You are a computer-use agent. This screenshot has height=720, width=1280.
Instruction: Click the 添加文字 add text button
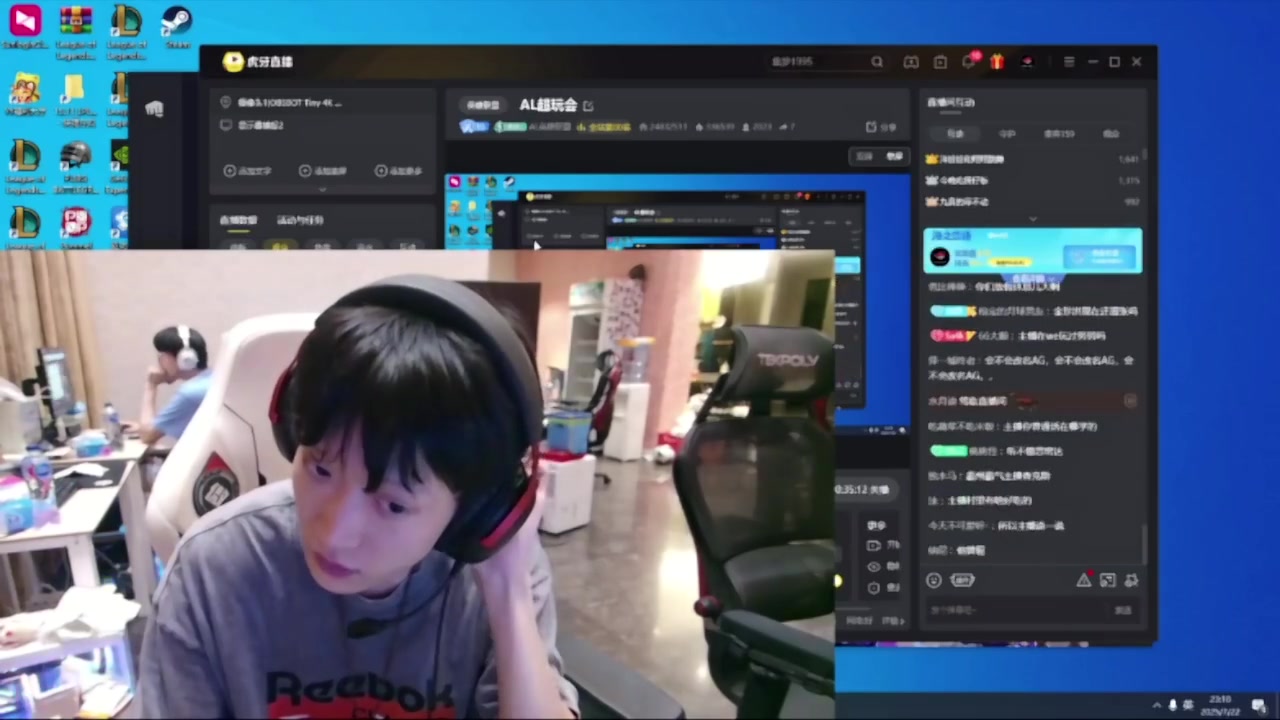tap(247, 171)
